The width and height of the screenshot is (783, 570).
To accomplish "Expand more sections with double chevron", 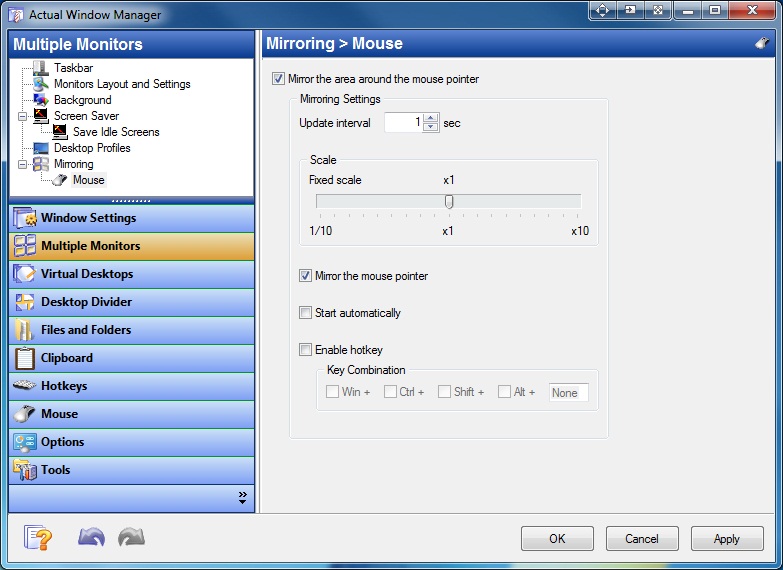I will coord(243,498).
